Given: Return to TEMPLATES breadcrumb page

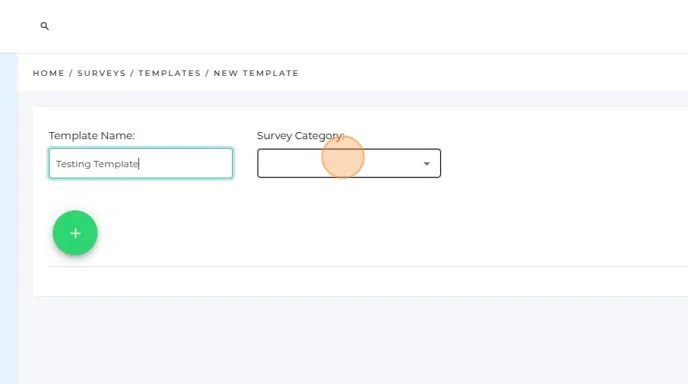Looking at the screenshot, I should (170, 73).
